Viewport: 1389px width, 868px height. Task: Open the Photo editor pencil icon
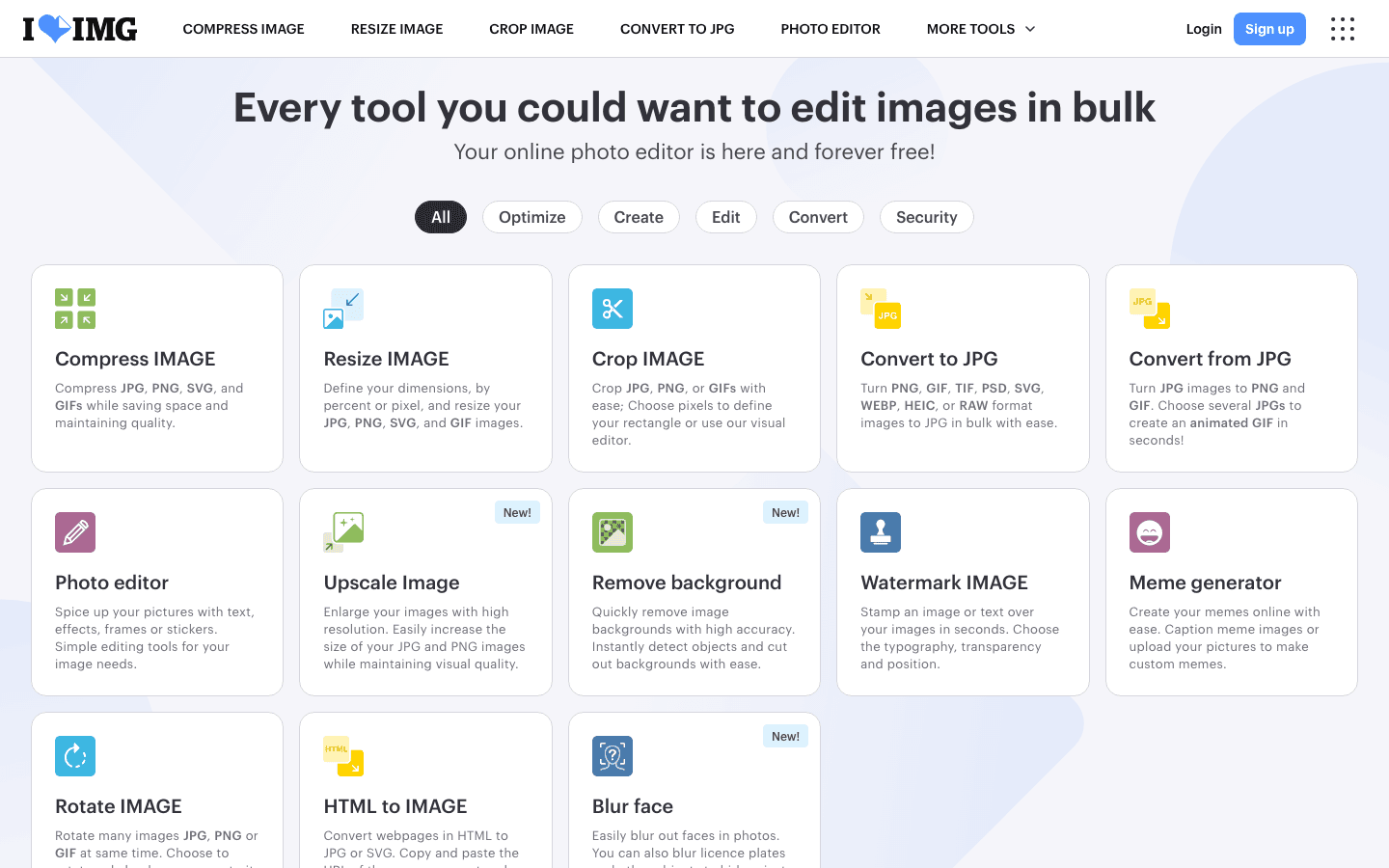pyautogui.click(x=75, y=532)
